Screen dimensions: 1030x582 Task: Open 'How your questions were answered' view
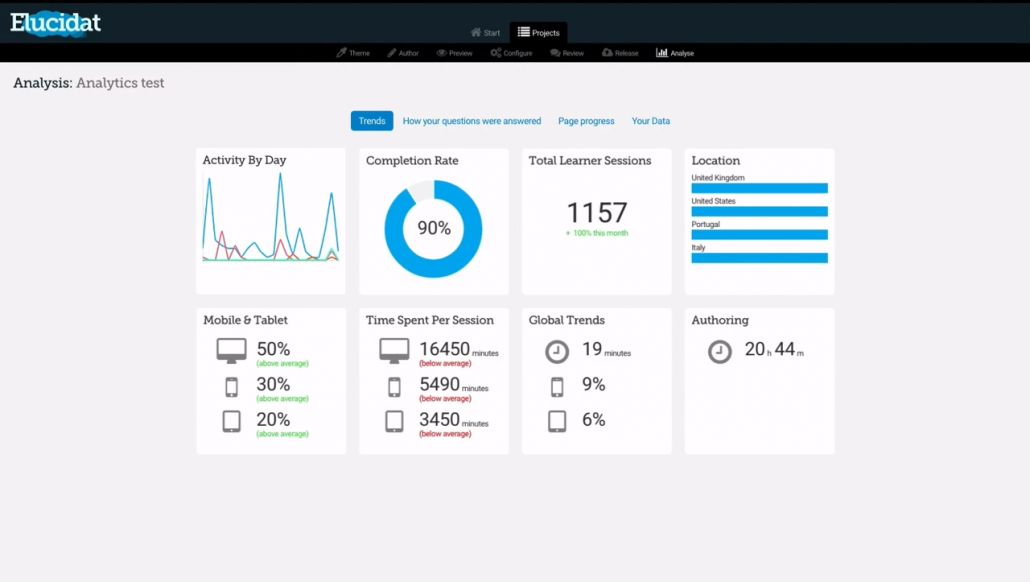[x=470, y=120]
